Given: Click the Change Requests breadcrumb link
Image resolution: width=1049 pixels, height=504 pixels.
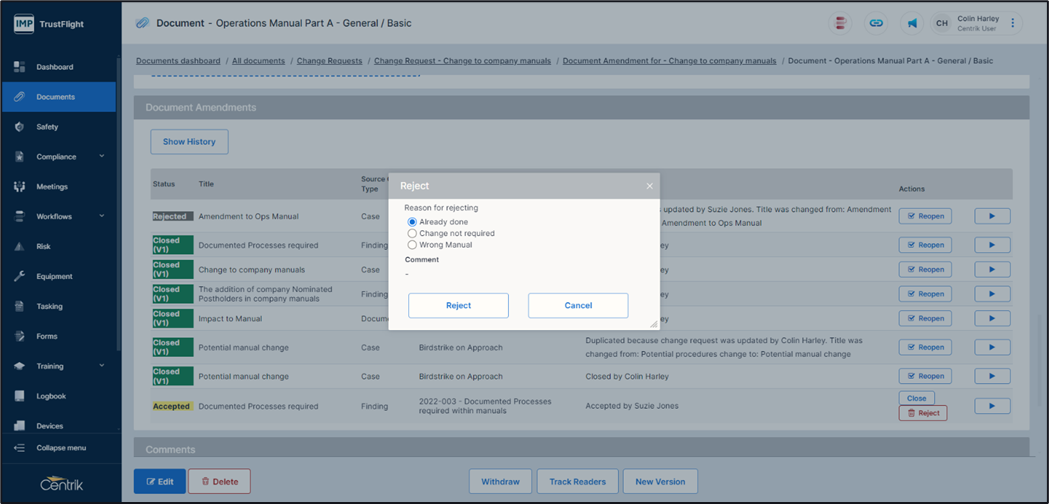Looking at the screenshot, I should pyautogui.click(x=329, y=61).
